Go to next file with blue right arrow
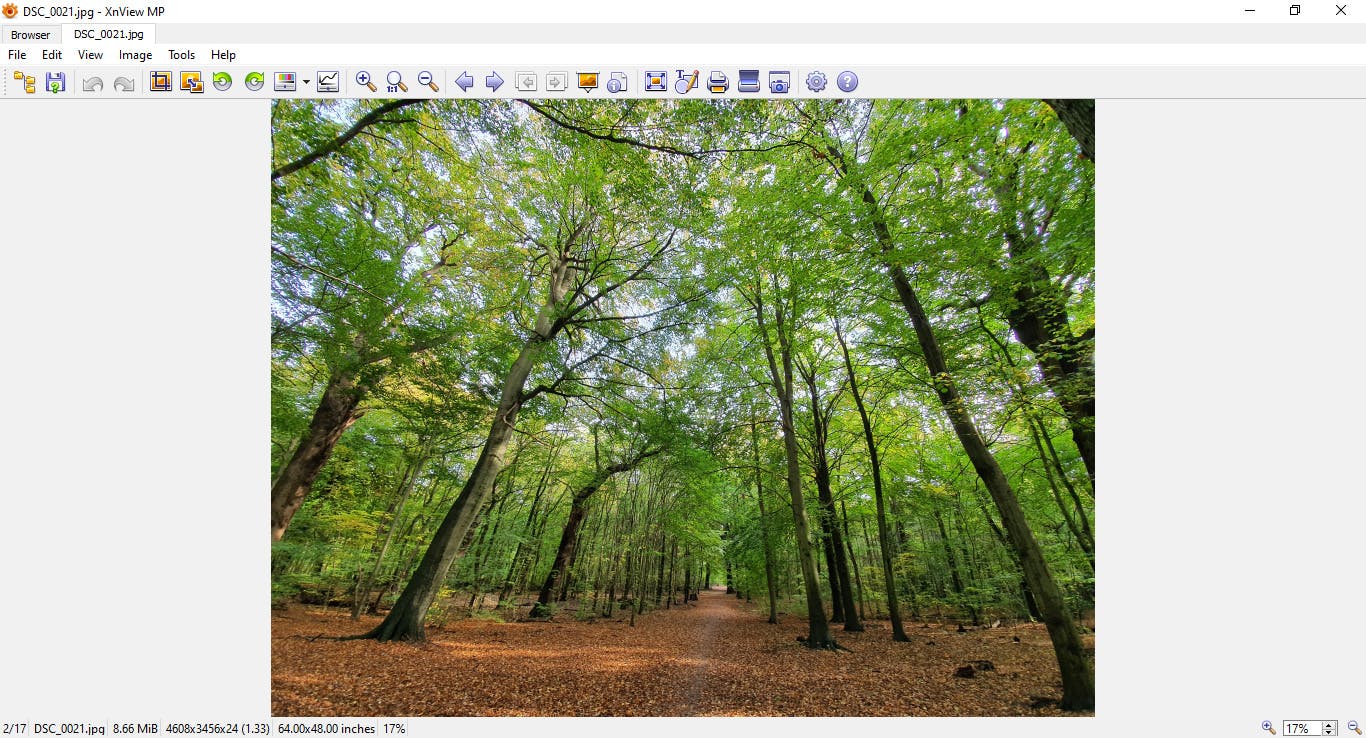 494,82
